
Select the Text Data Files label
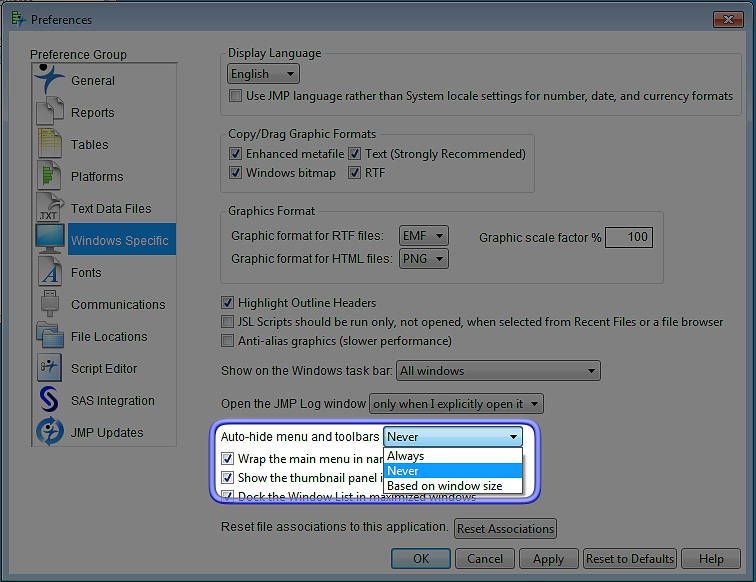coord(111,208)
